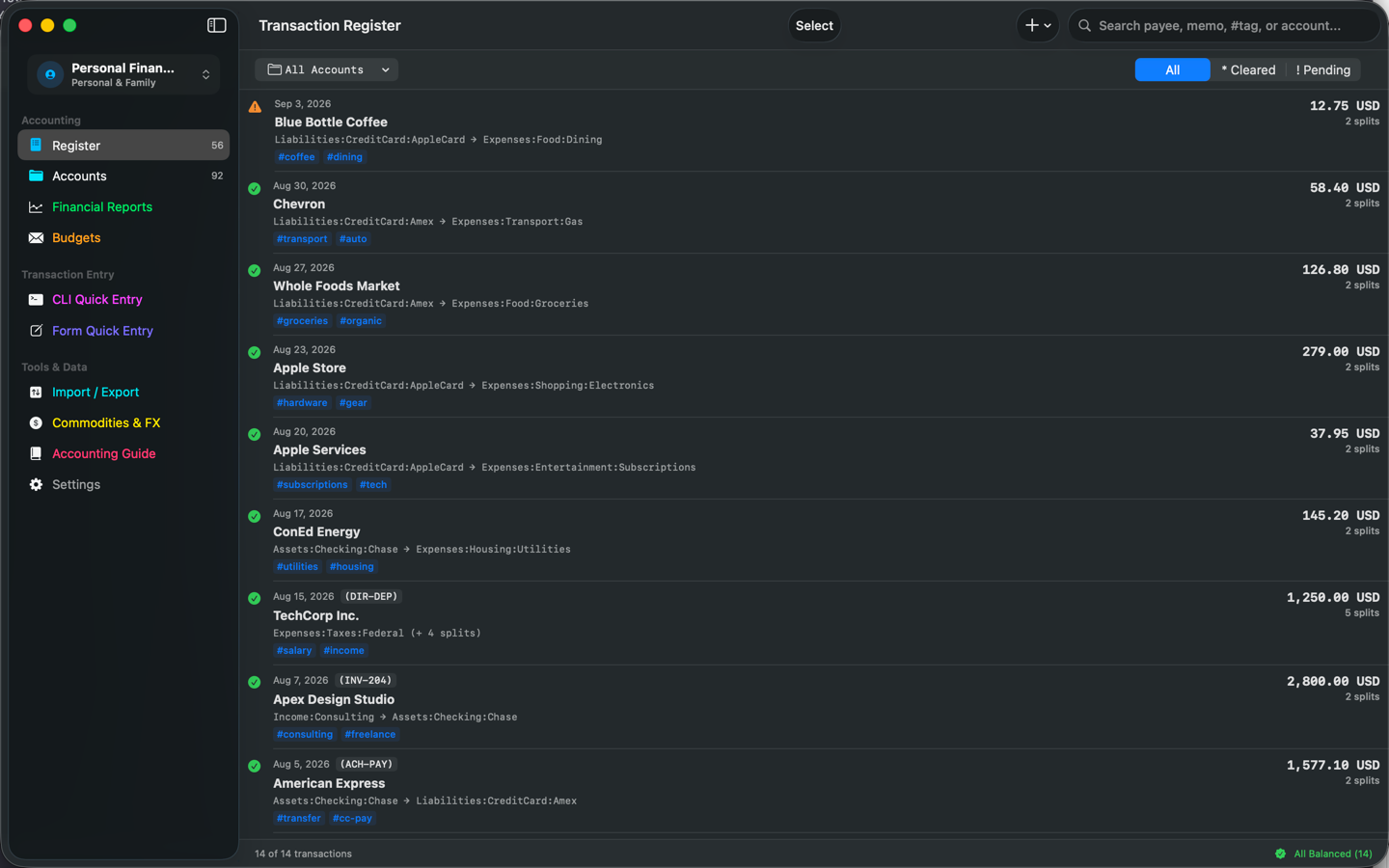Select the Blue Bottle Coffee payee name

tap(331, 122)
